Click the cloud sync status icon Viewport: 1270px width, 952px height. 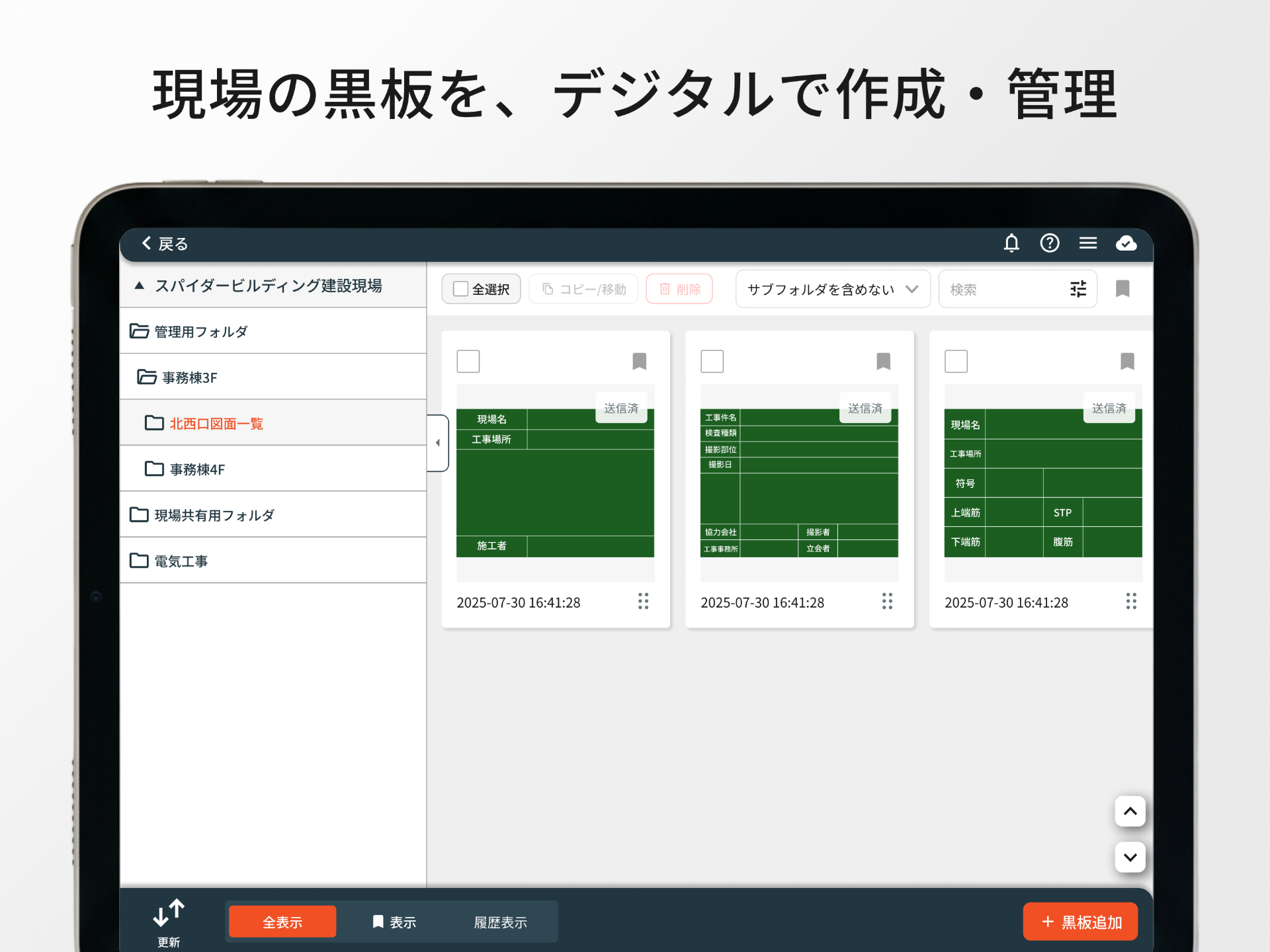[1126, 243]
